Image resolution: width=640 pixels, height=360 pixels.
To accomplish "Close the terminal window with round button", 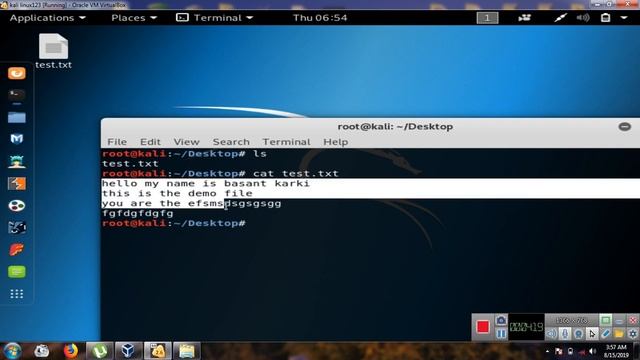I will (624, 127).
